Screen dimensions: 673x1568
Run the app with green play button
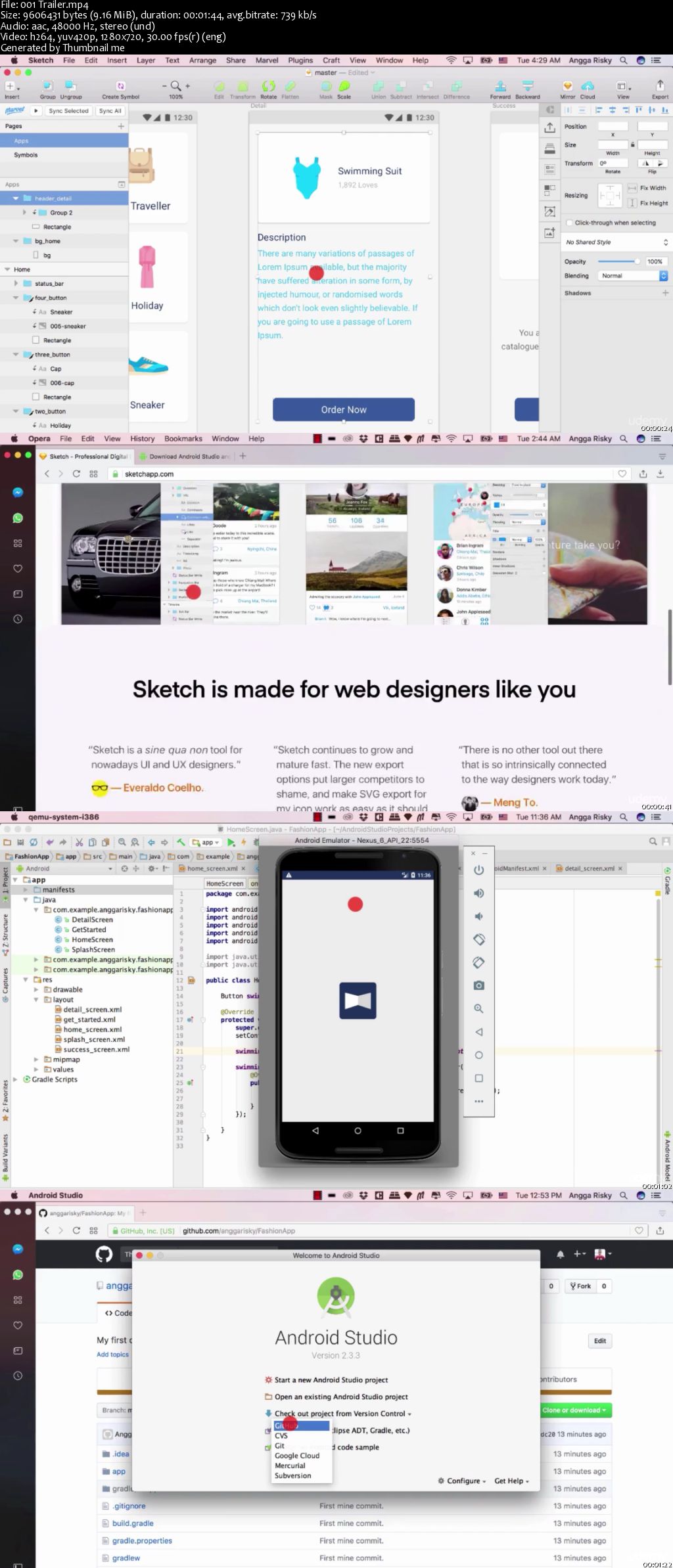click(x=231, y=842)
